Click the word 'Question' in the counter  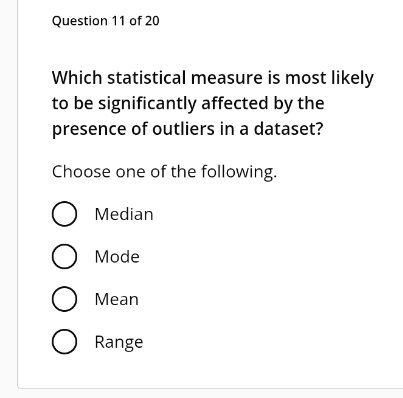click(x=80, y=21)
